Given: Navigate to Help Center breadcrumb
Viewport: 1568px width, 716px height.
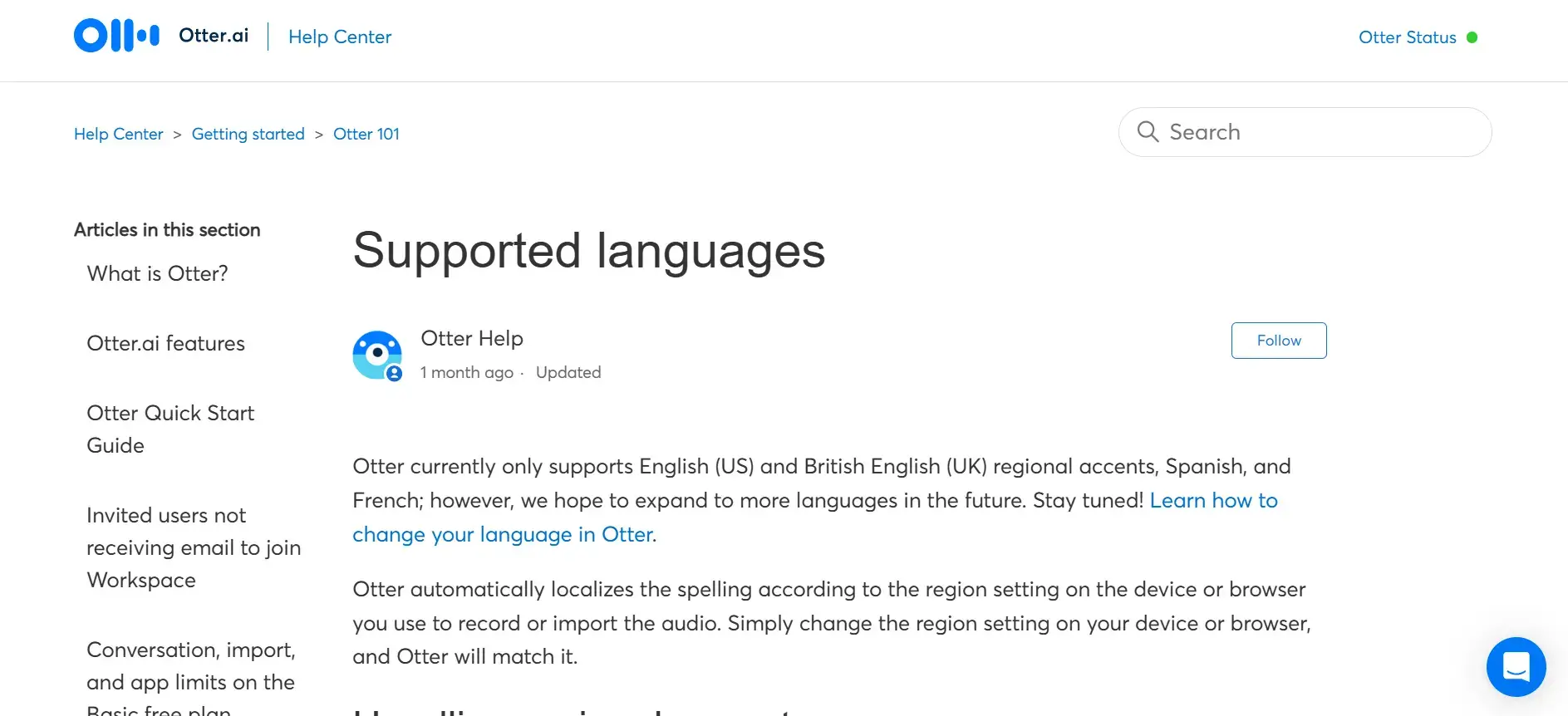Looking at the screenshot, I should (x=118, y=134).
